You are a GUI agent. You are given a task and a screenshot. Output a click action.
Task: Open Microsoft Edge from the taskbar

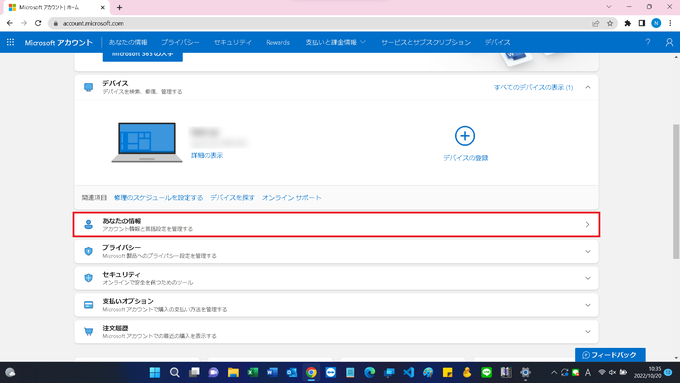tap(369, 372)
